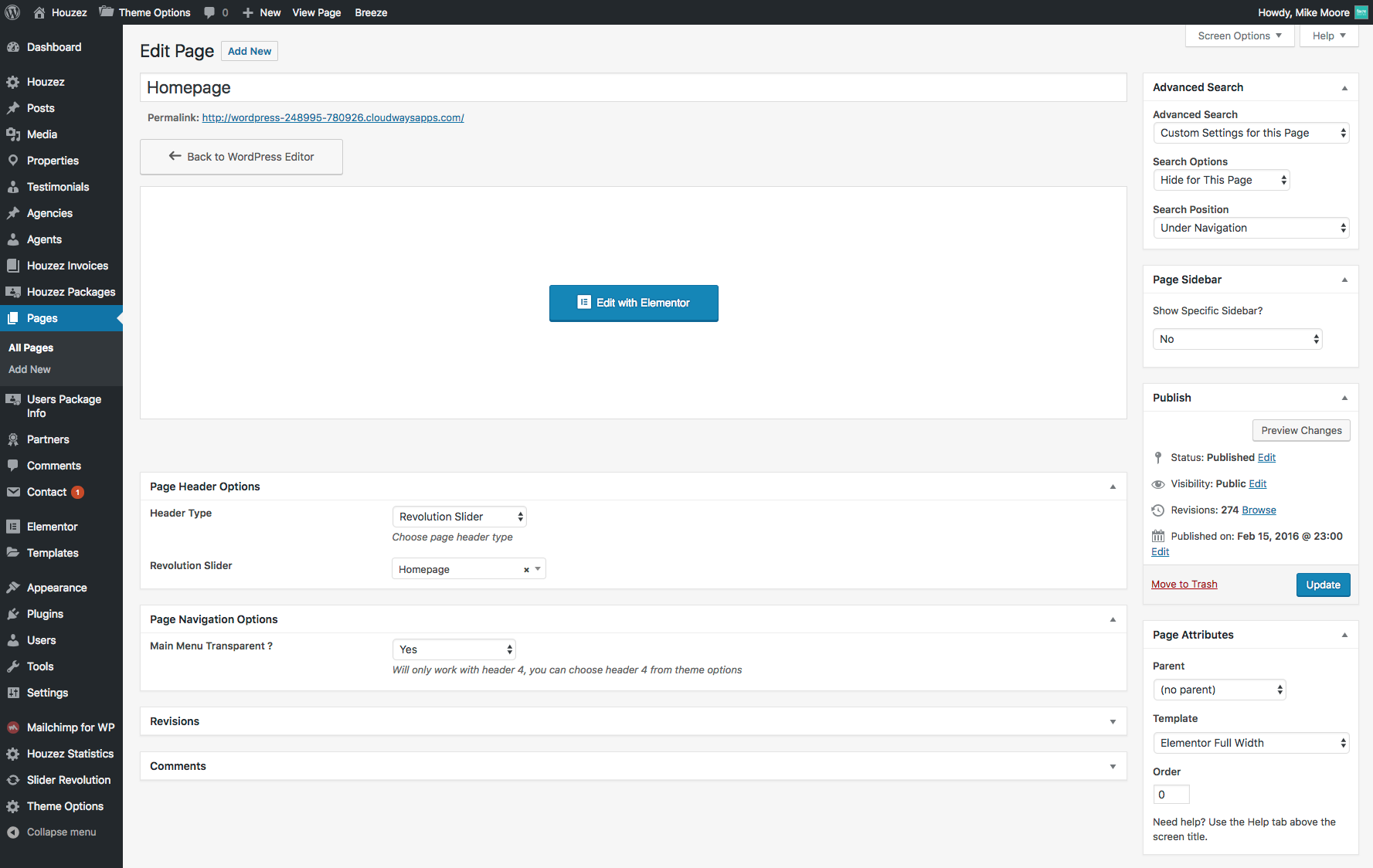Edit the Visibility setting link

click(x=1258, y=484)
